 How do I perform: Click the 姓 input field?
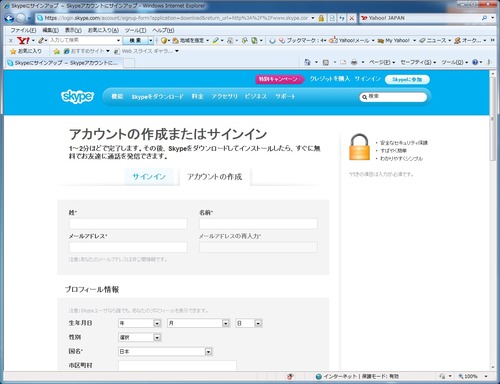128,224
